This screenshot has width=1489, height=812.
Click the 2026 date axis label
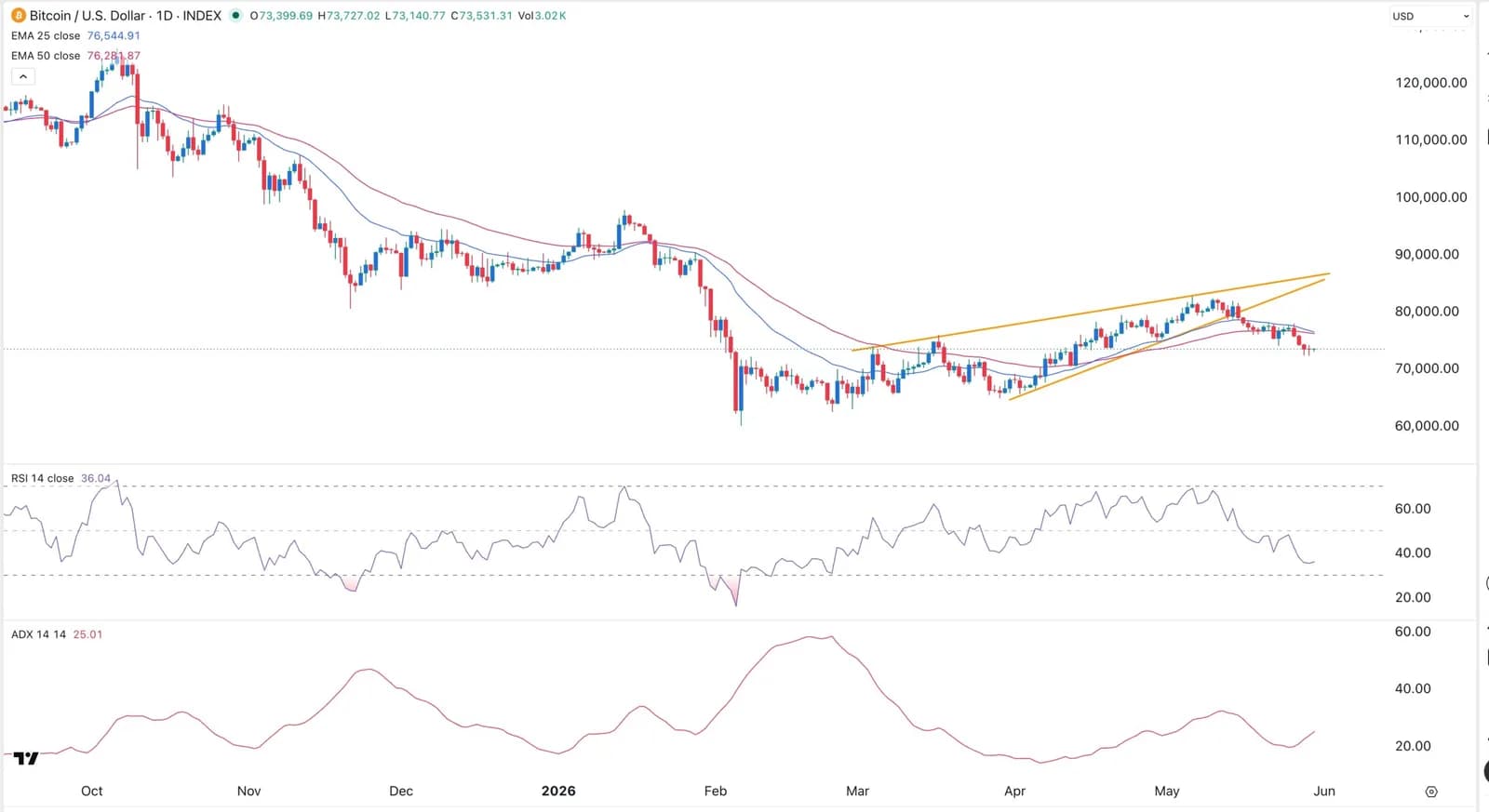[558, 791]
